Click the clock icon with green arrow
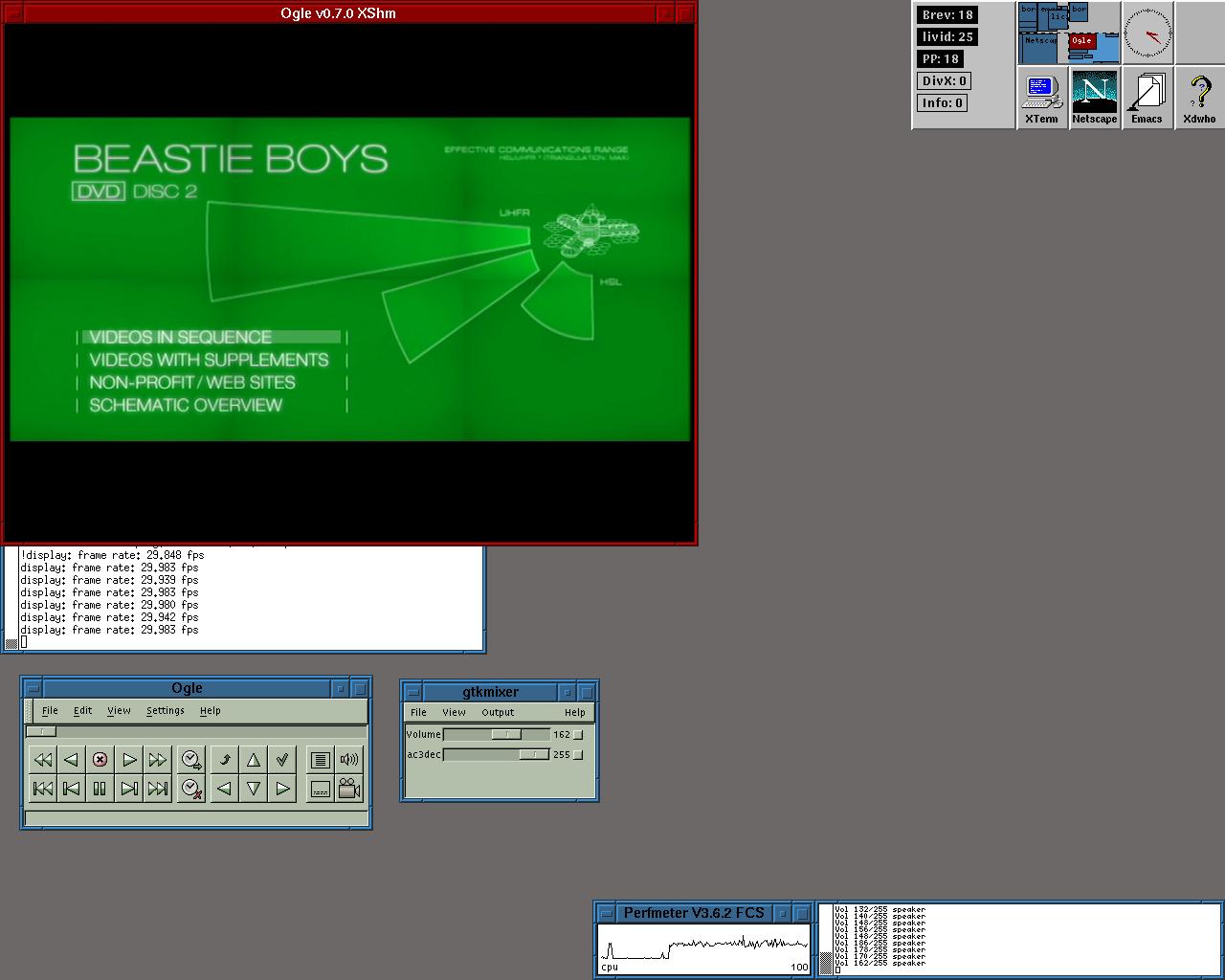 click(x=191, y=760)
